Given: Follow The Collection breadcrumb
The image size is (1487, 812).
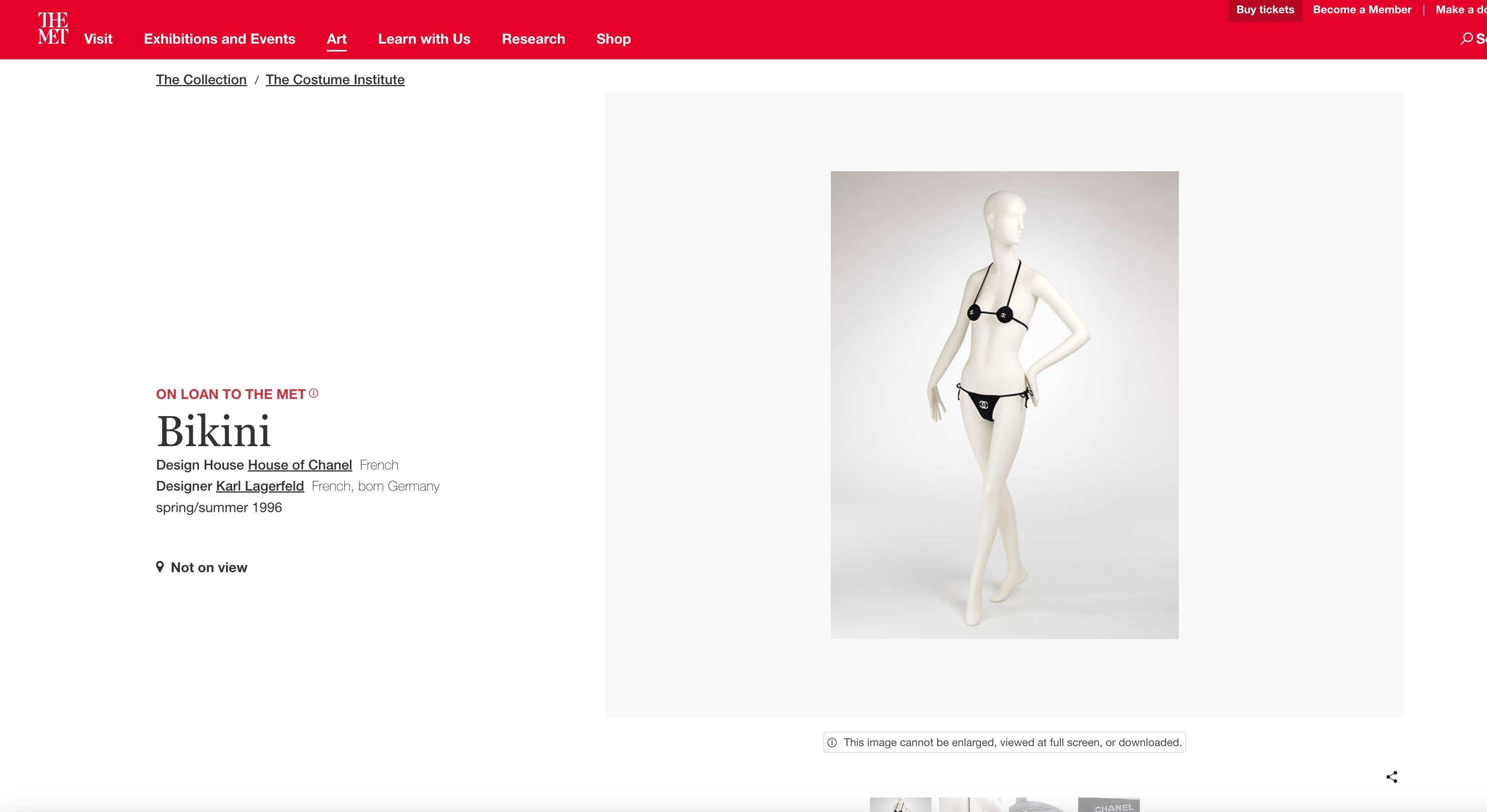Looking at the screenshot, I should coord(201,80).
